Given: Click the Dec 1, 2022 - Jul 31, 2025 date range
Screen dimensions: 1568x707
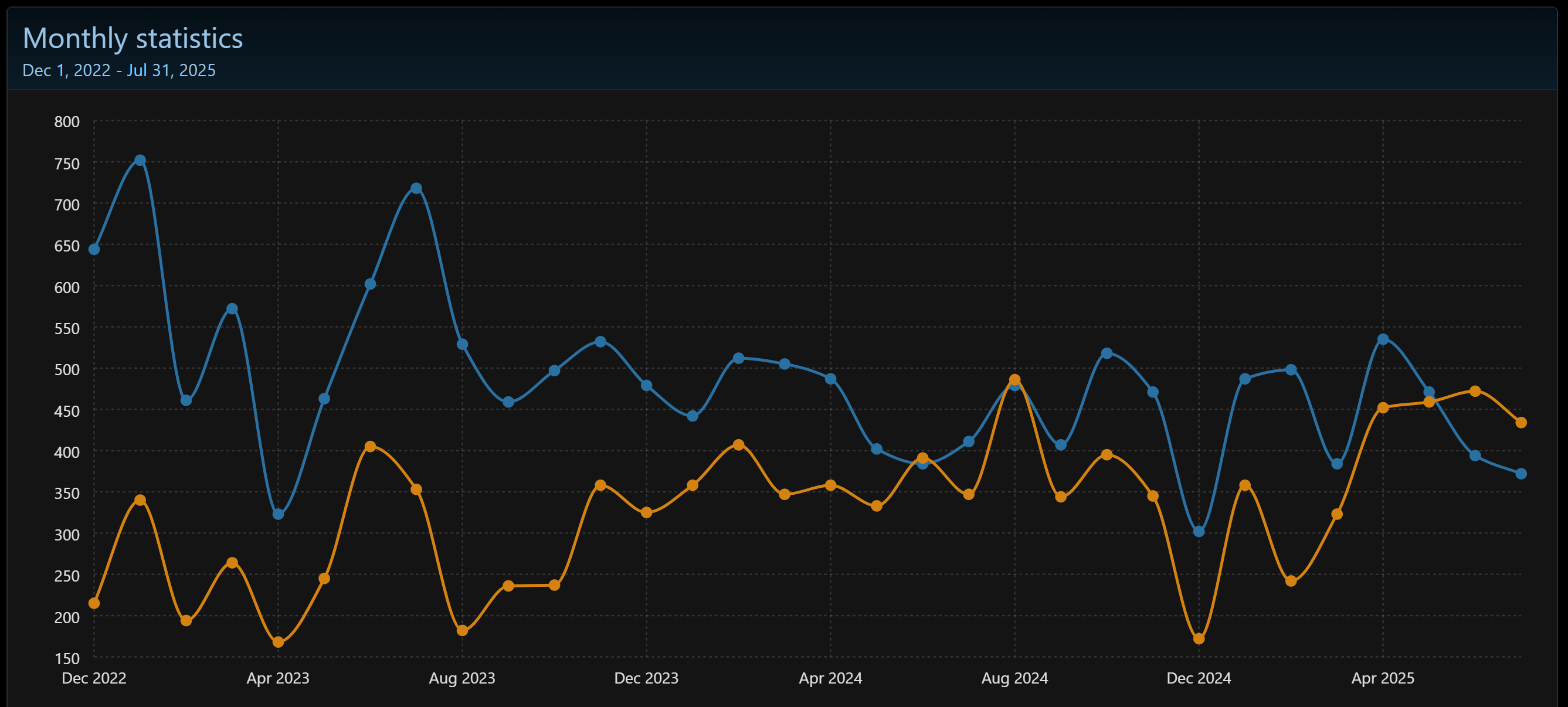Looking at the screenshot, I should point(119,70).
